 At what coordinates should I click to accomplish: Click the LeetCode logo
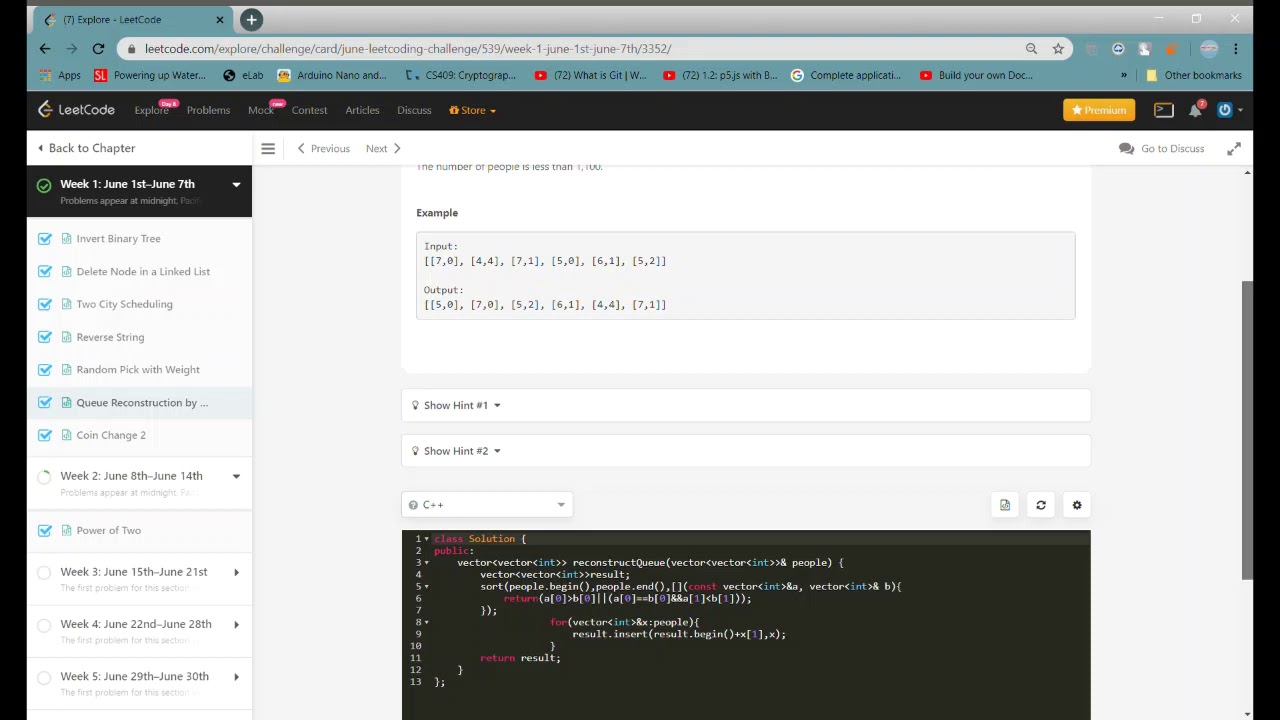[x=77, y=110]
